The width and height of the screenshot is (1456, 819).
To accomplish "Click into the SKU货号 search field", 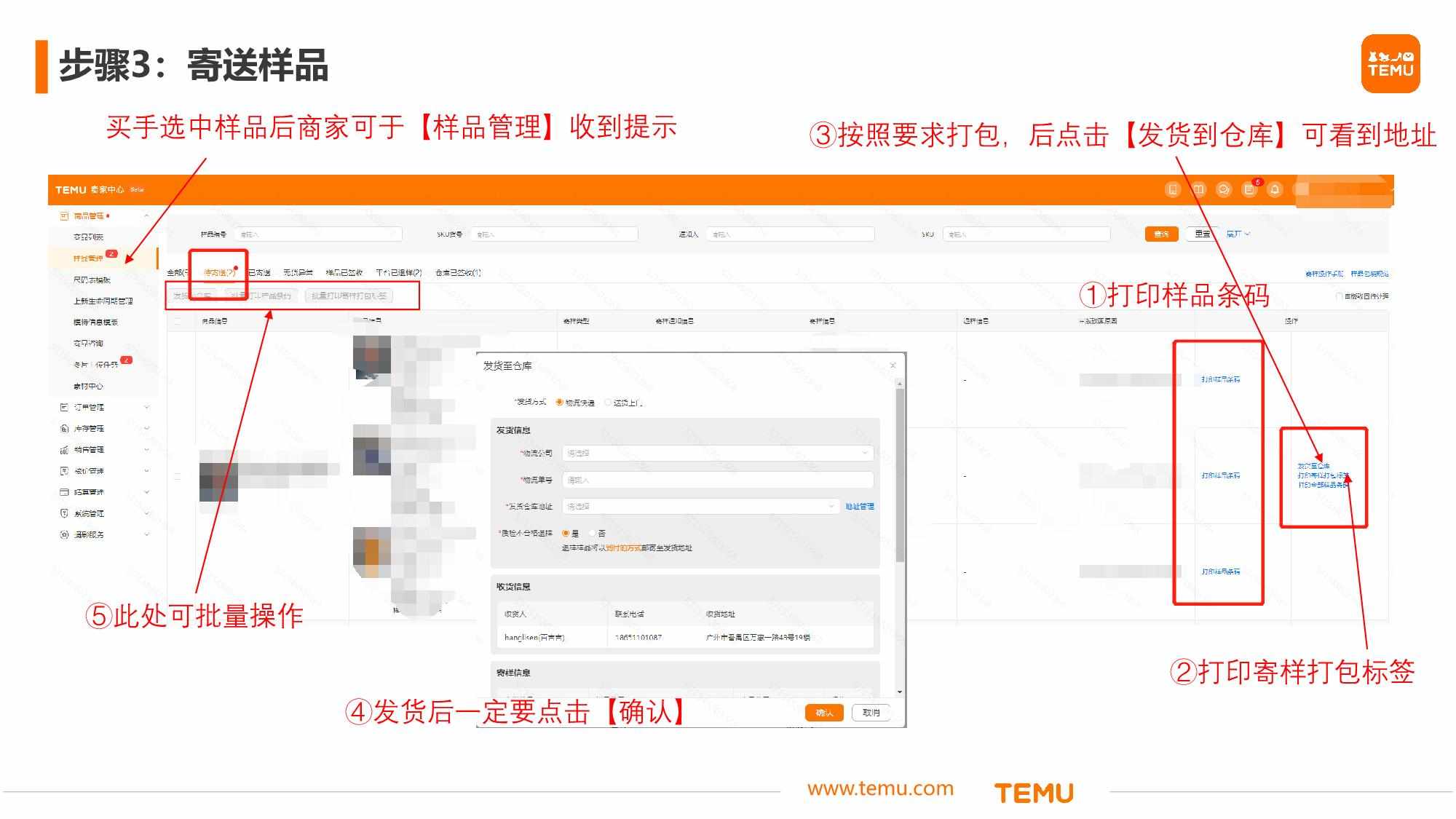I will coord(554,234).
